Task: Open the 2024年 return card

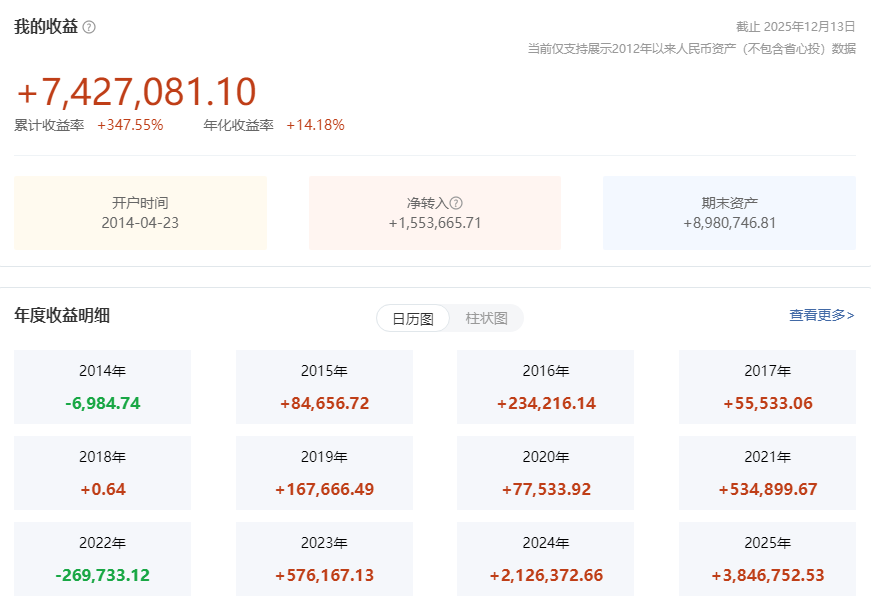Action: 545,559
